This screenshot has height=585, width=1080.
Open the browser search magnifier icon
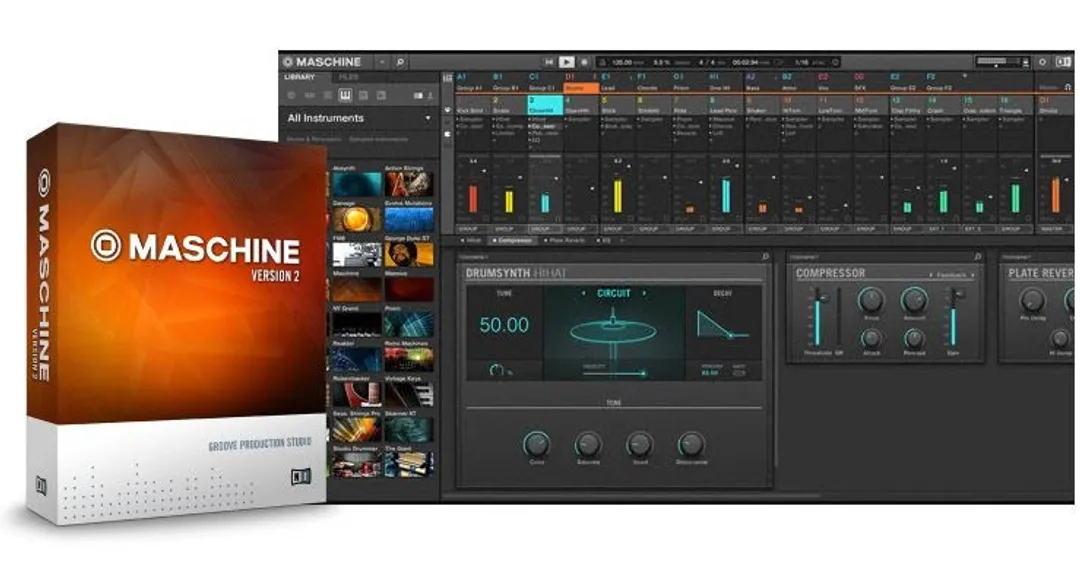click(x=400, y=61)
